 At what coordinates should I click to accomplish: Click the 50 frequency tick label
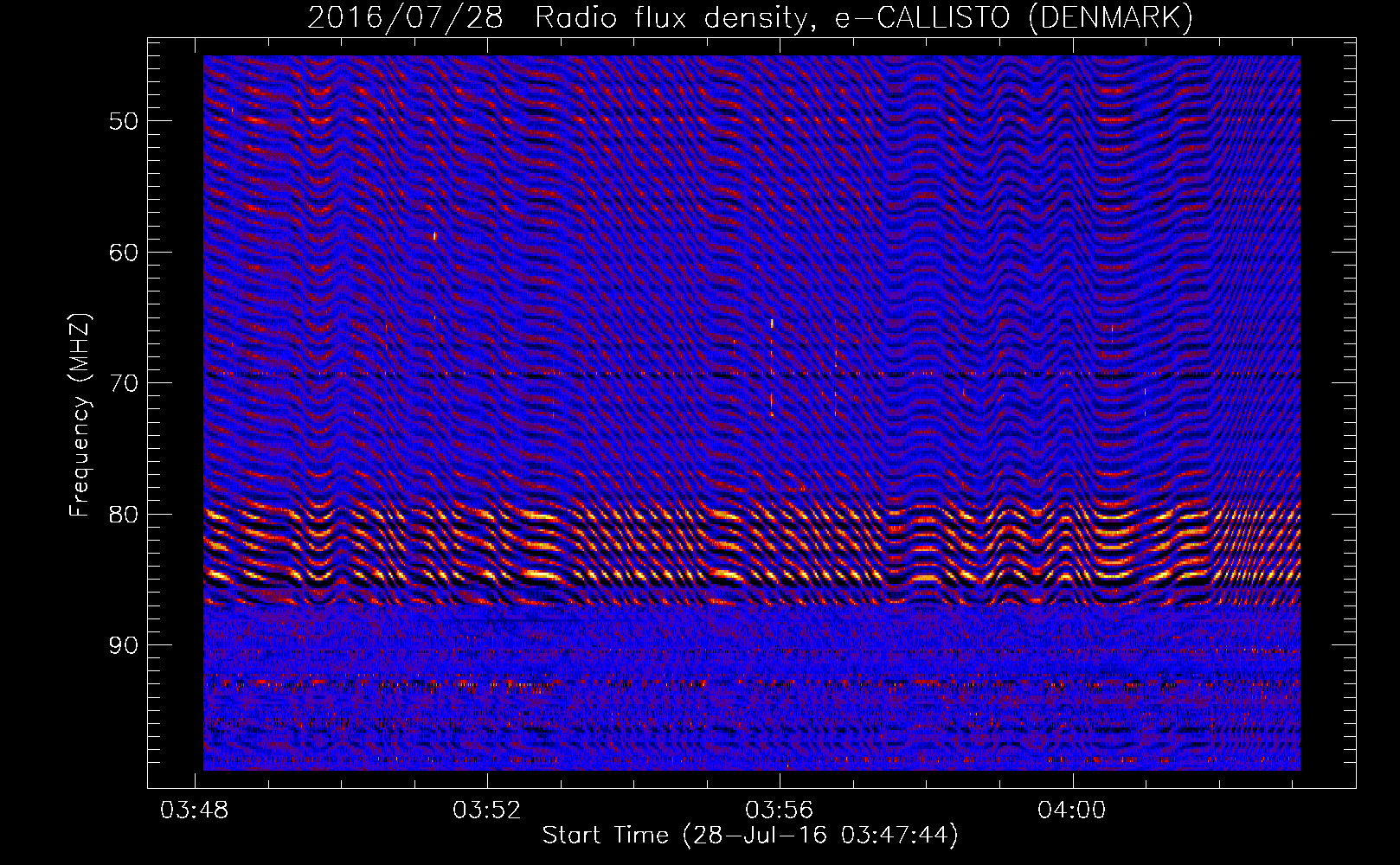pos(124,121)
